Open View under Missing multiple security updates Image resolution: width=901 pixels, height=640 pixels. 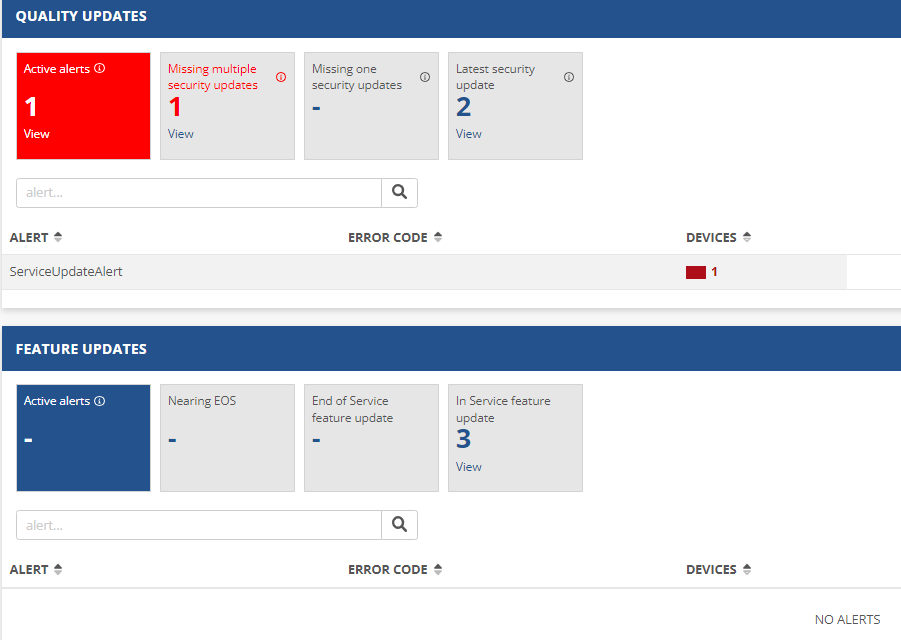(181, 133)
